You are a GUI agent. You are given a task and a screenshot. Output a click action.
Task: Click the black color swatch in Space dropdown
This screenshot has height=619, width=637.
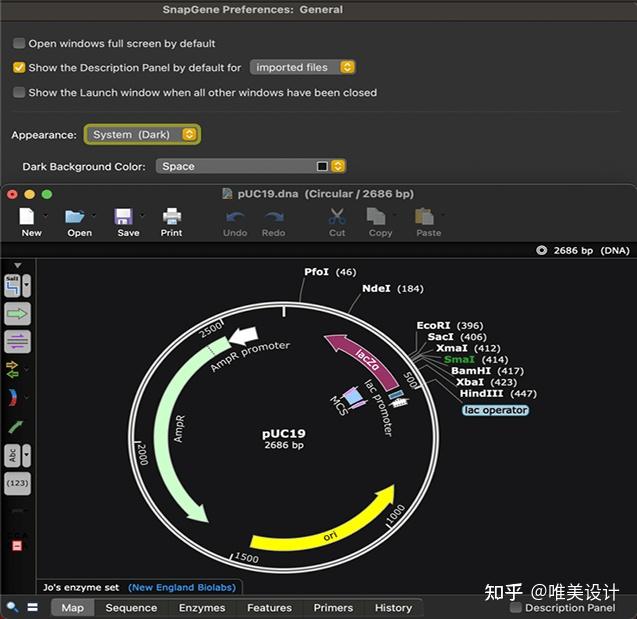point(322,166)
